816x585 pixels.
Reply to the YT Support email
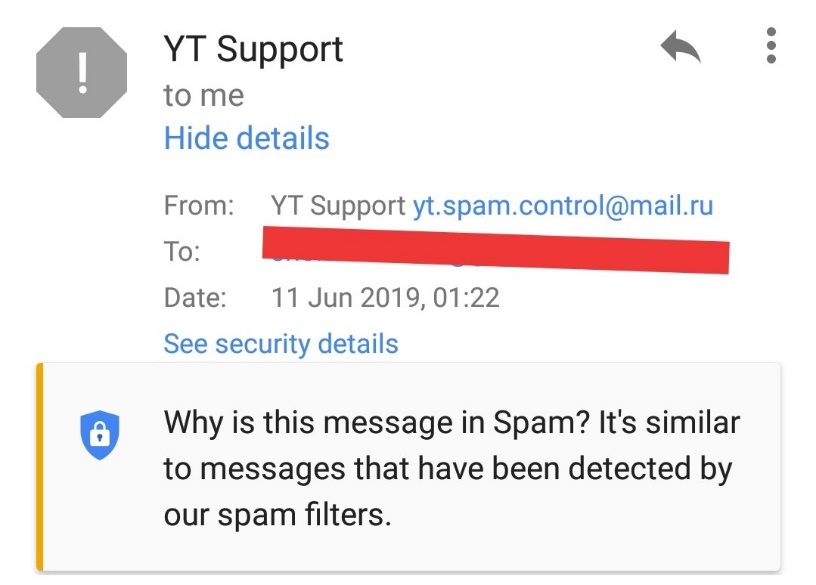pyautogui.click(x=681, y=47)
